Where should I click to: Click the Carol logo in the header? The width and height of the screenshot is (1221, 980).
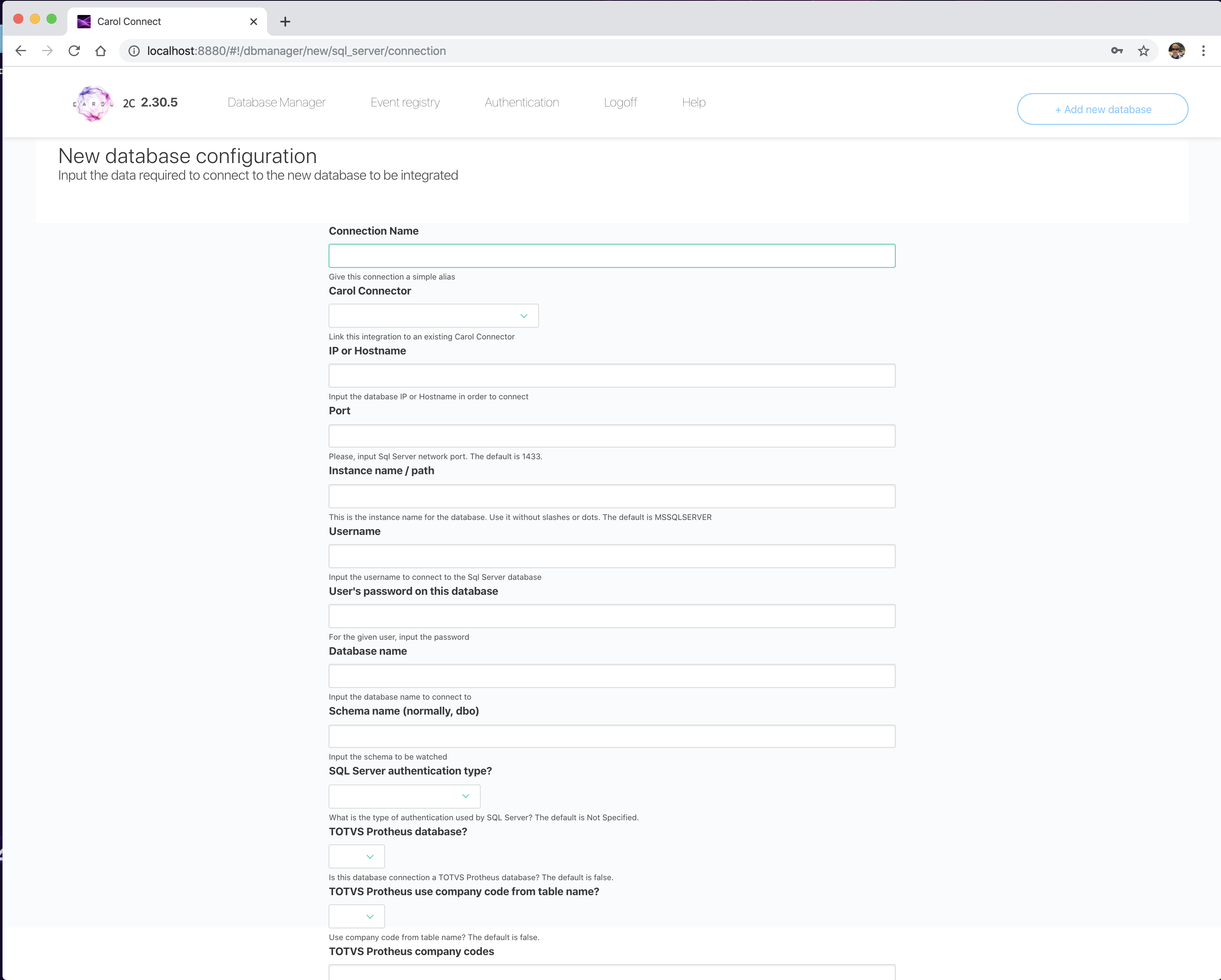point(93,103)
